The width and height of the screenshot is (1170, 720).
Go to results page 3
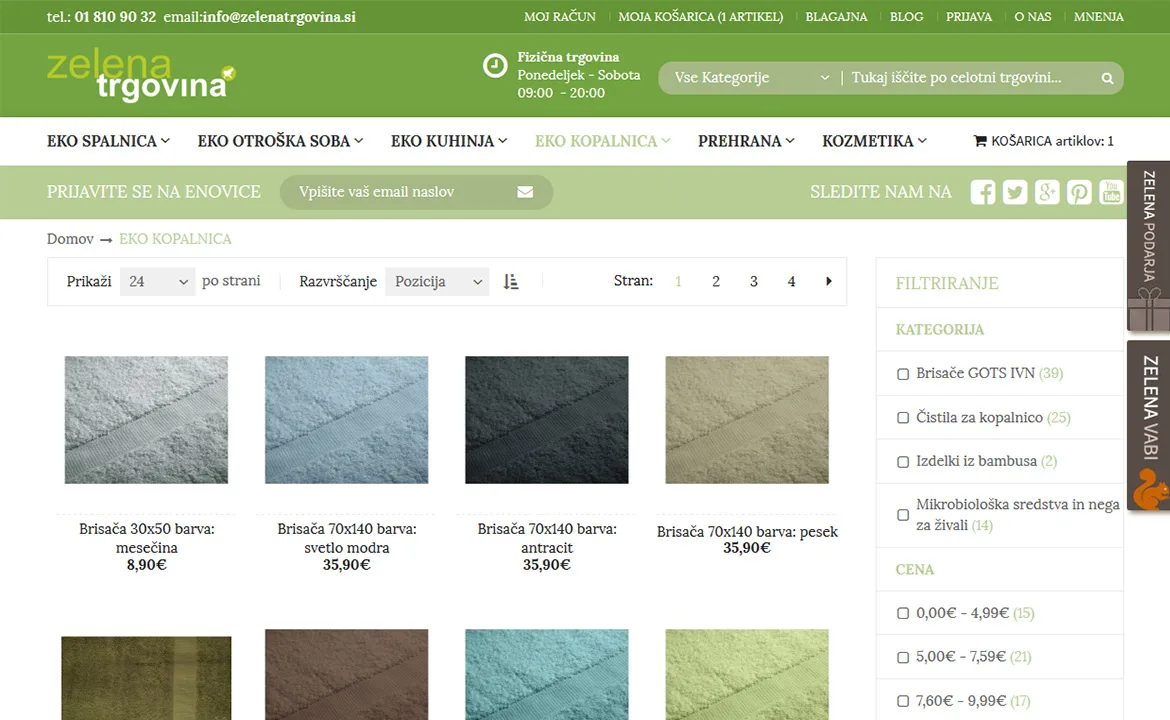[x=754, y=281]
